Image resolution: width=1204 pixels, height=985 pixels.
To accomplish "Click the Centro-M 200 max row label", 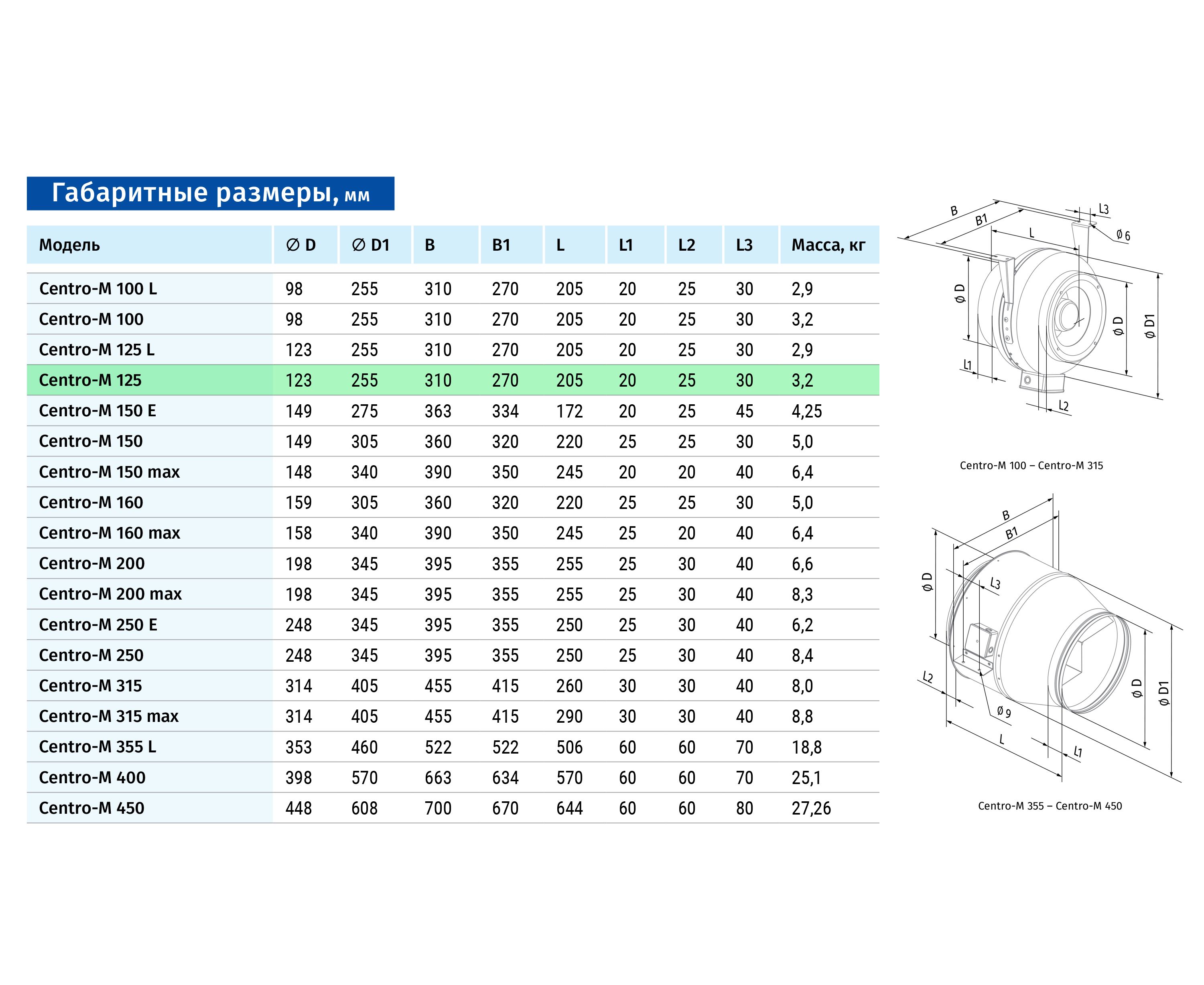I will pos(110,594).
